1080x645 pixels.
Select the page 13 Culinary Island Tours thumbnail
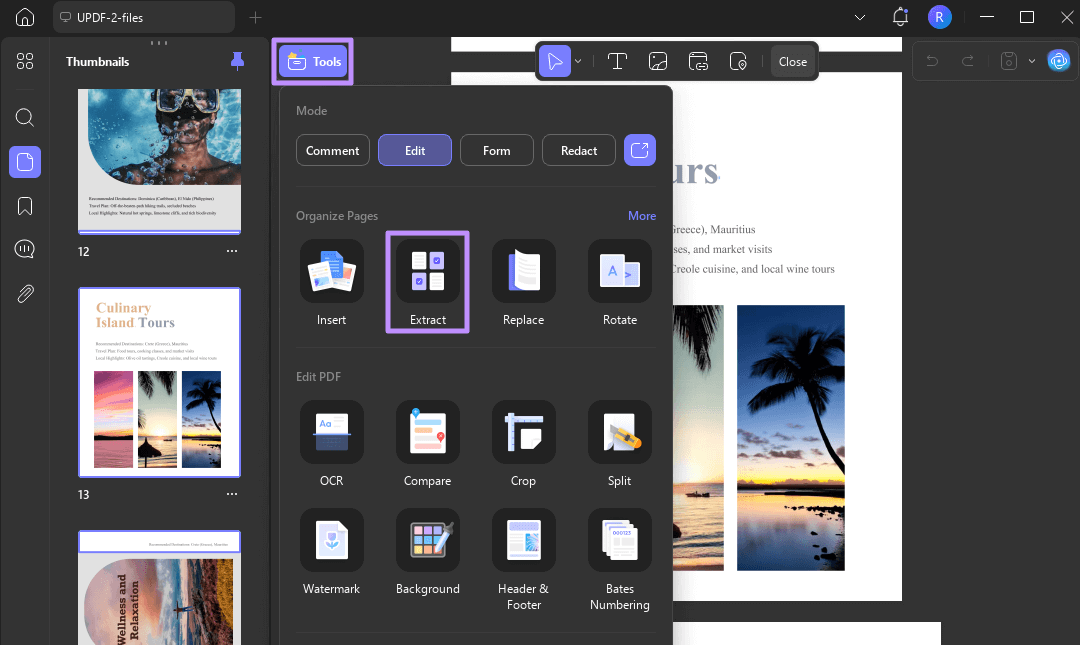pyautogui.click(x=159, y=382)
